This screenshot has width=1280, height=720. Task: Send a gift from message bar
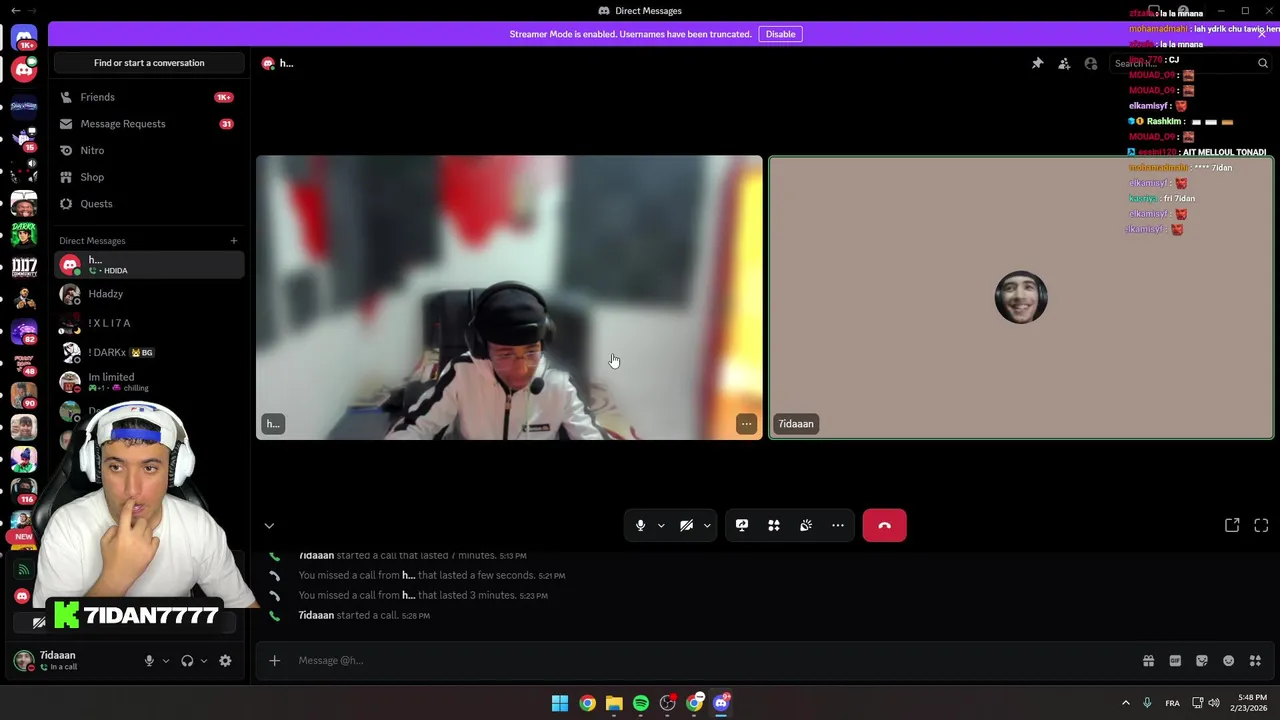[x=1148, y=660]
